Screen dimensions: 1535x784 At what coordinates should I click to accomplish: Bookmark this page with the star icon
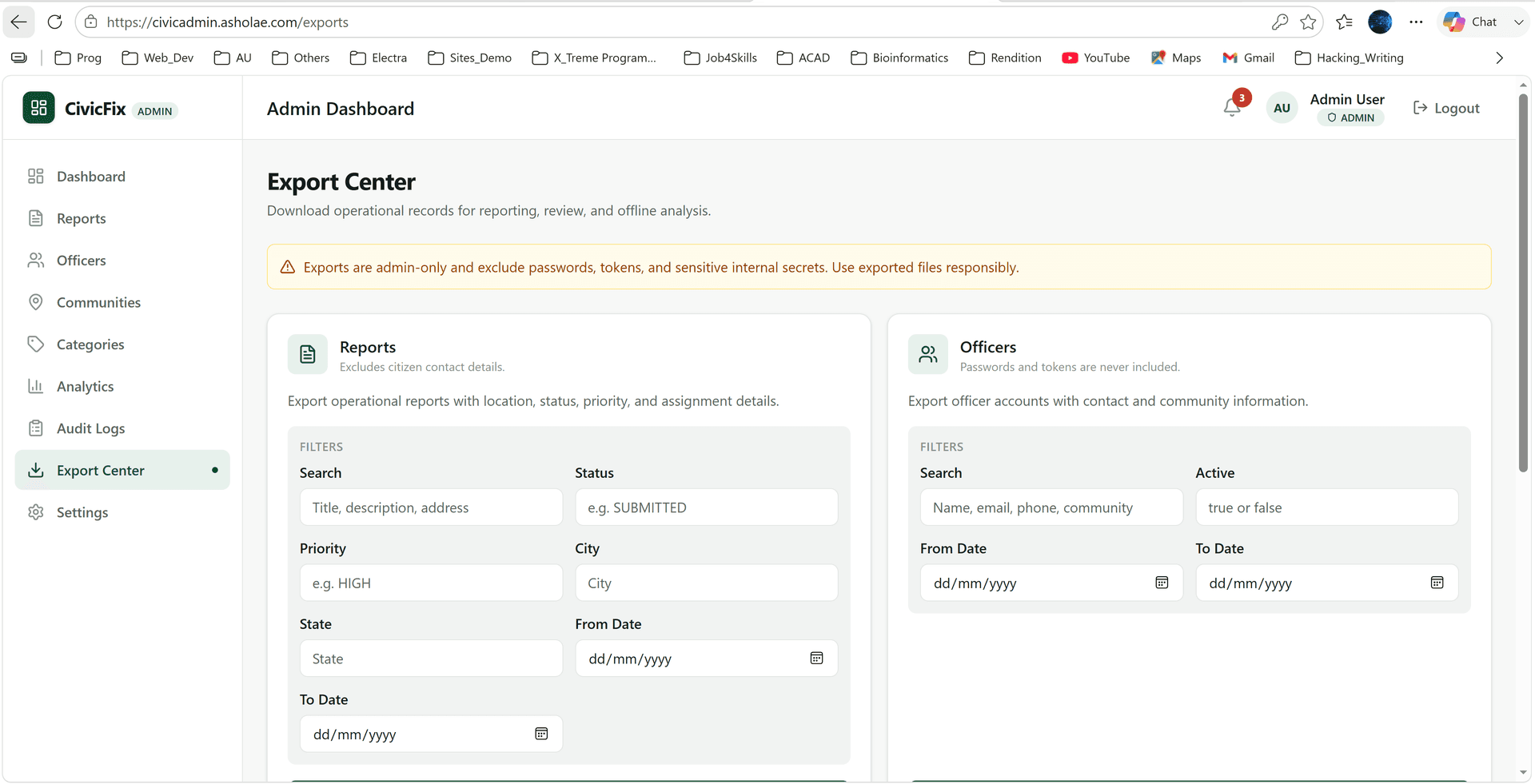click(x=1308, y=22)
